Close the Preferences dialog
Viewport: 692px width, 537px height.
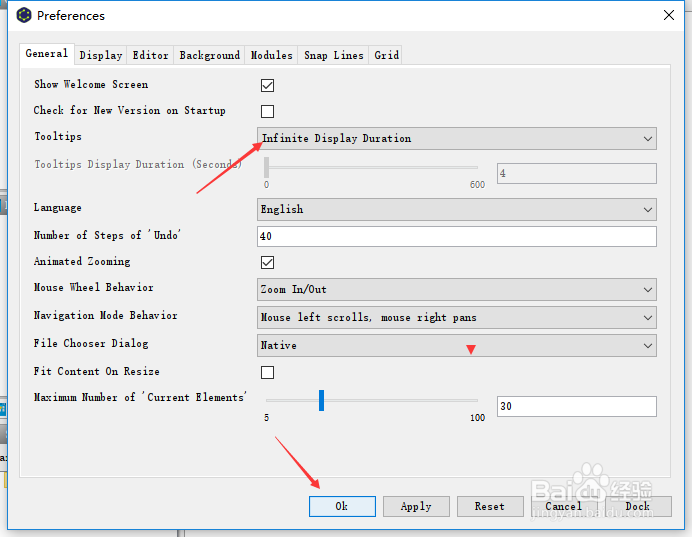click(x=669, y=15)
